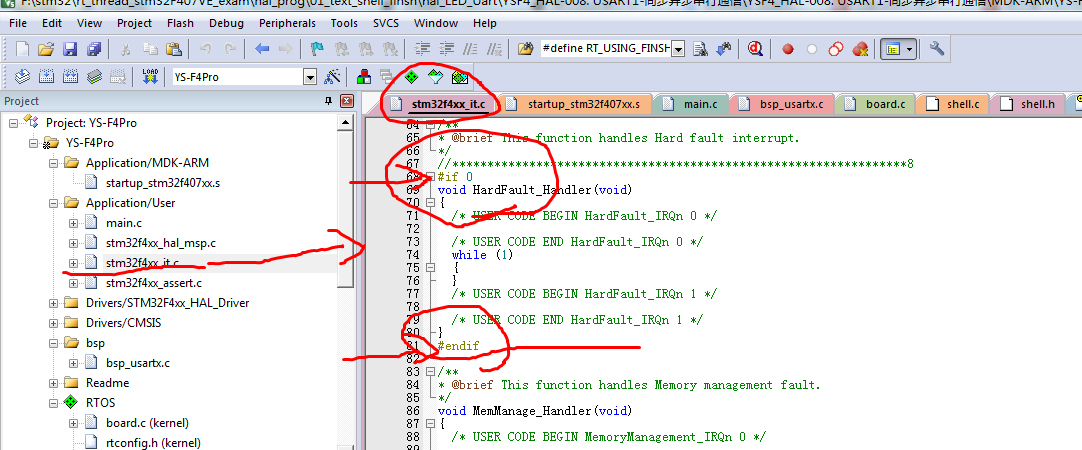Launch the Pack Installer icon

click(x=460, y=76)
